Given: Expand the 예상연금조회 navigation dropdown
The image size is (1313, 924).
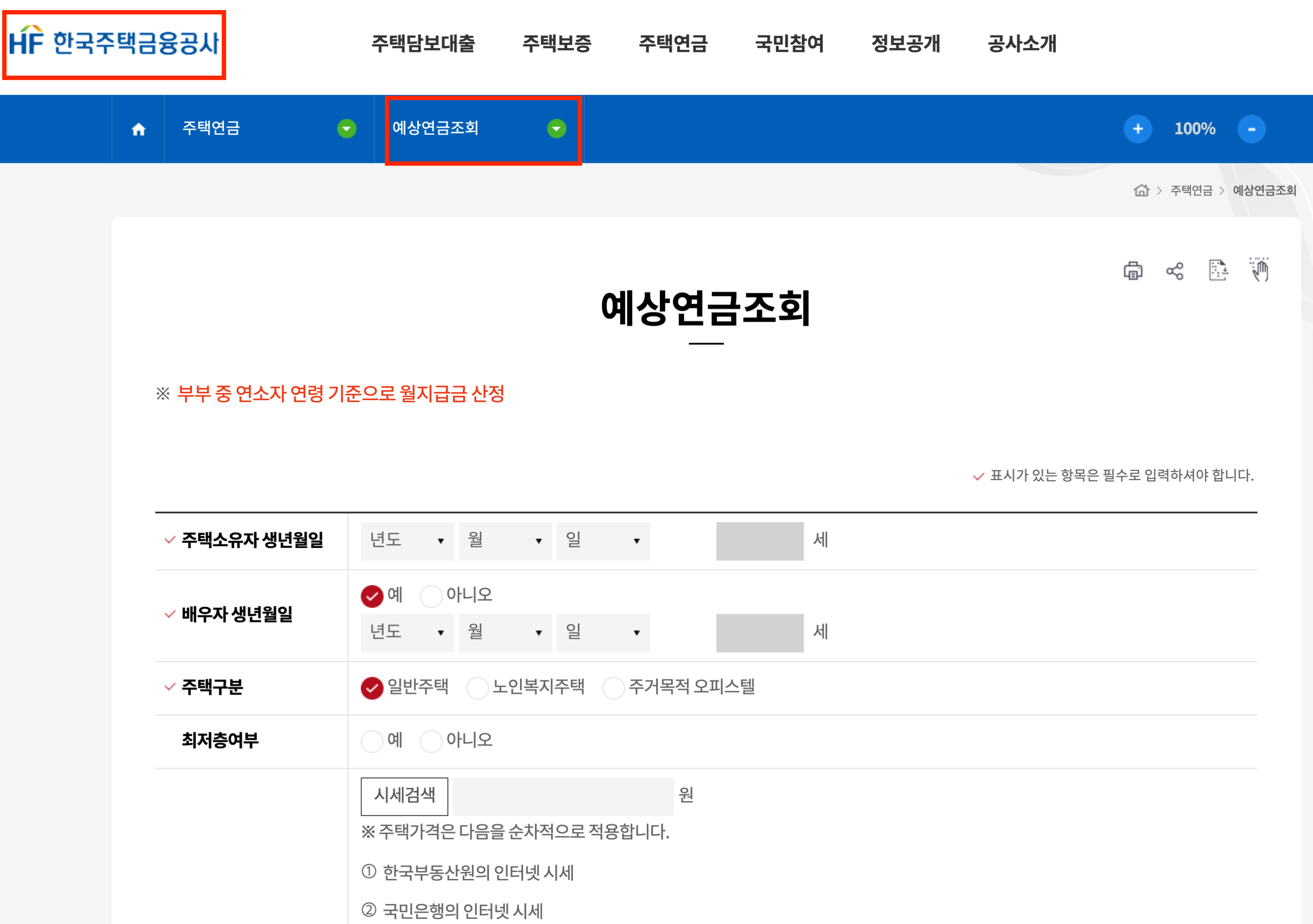Looking at the screenshot, I should click(556, 129).
